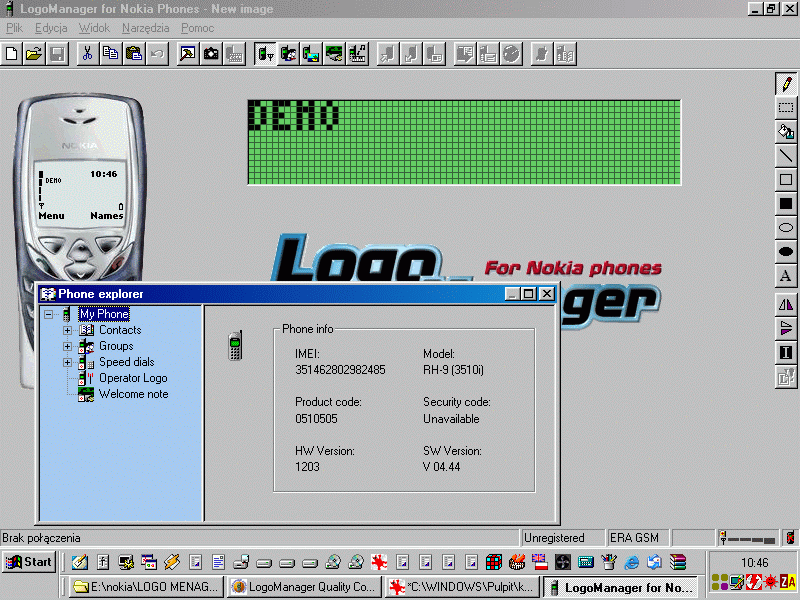
Task: Choose the paint bucket fill tool
Action: pos(786,132)
